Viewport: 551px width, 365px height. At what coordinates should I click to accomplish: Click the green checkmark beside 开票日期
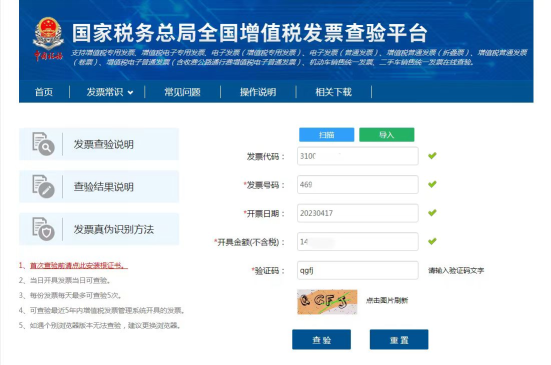[432, 213]
